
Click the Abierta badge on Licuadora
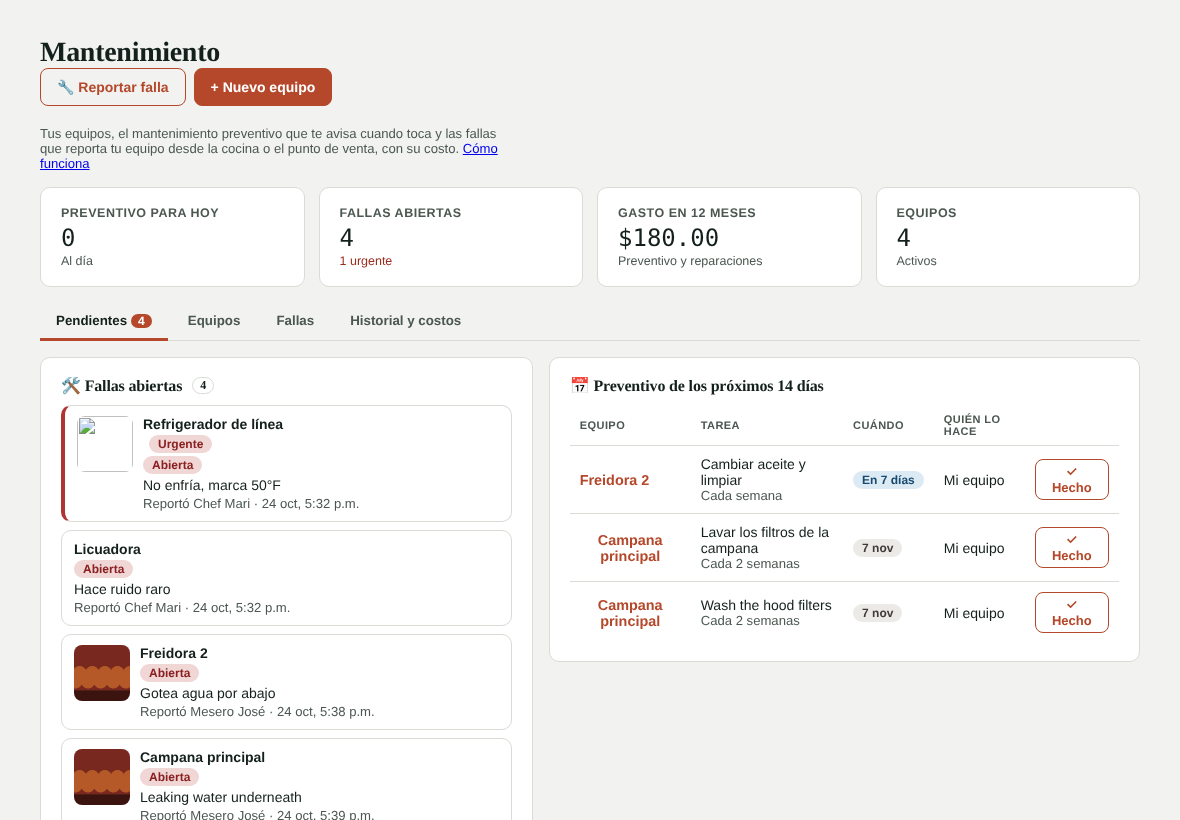[x=104, y=569]
